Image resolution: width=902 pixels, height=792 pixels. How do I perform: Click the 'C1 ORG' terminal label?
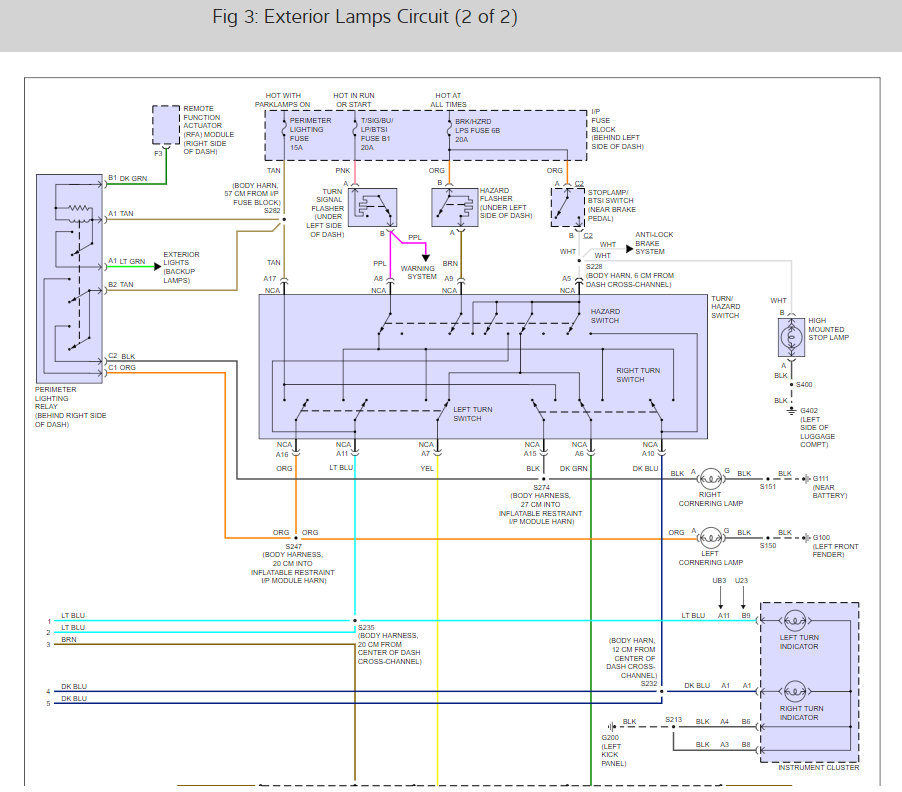coord(122,368)
